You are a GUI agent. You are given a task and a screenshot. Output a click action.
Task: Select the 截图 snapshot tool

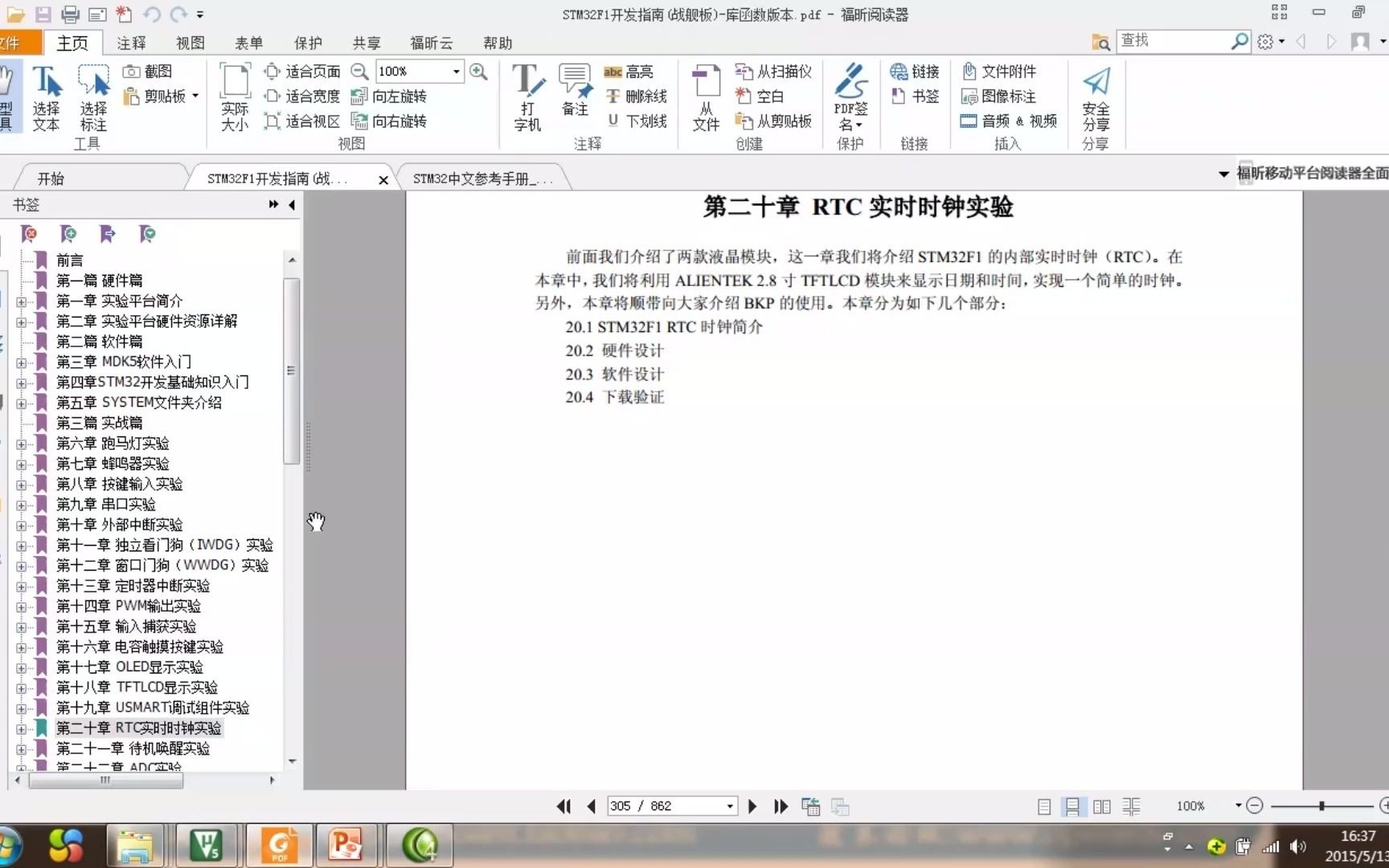pos(158,71)
